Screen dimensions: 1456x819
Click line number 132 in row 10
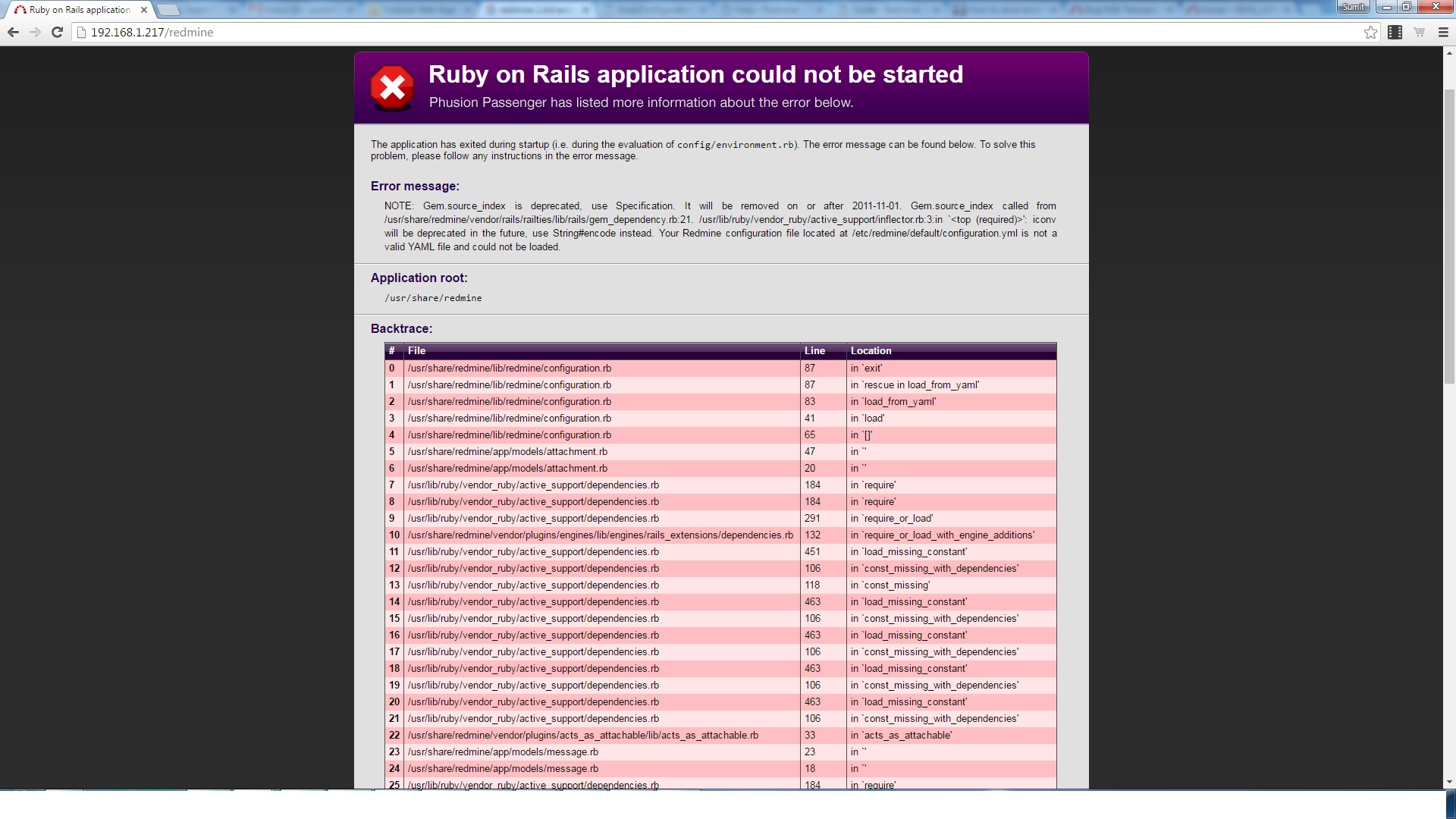click(x=812, y=535)
